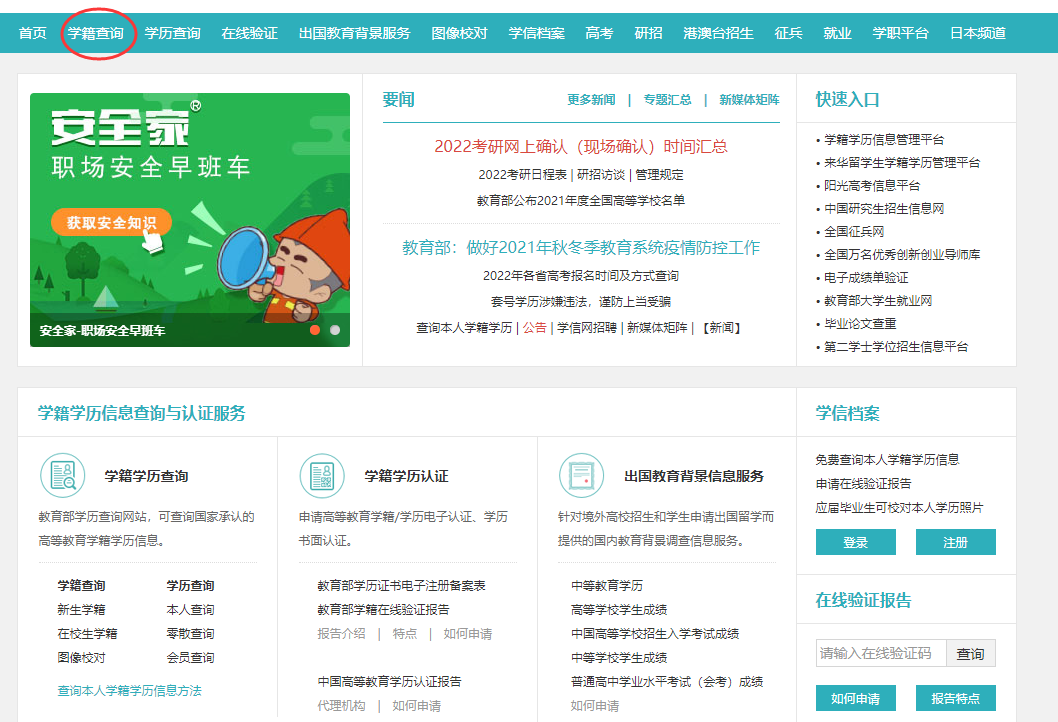Open the 高考 nav item
1058x722 pixels.
point(599,33)
